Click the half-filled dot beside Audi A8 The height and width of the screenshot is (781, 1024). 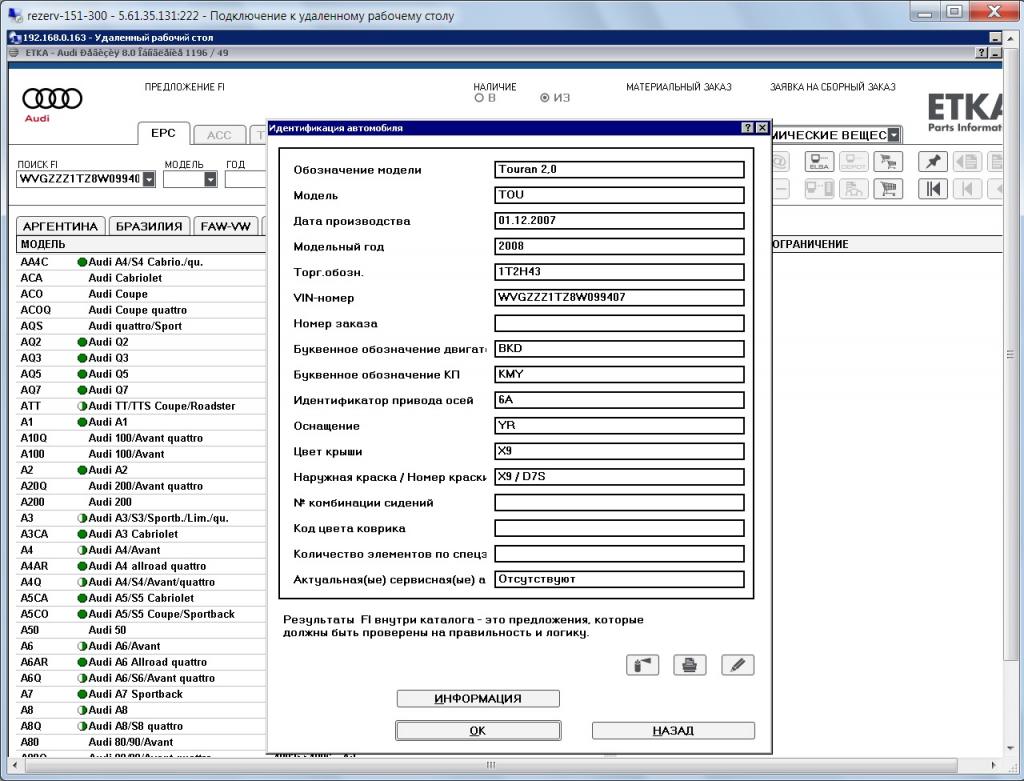point(82,710)
